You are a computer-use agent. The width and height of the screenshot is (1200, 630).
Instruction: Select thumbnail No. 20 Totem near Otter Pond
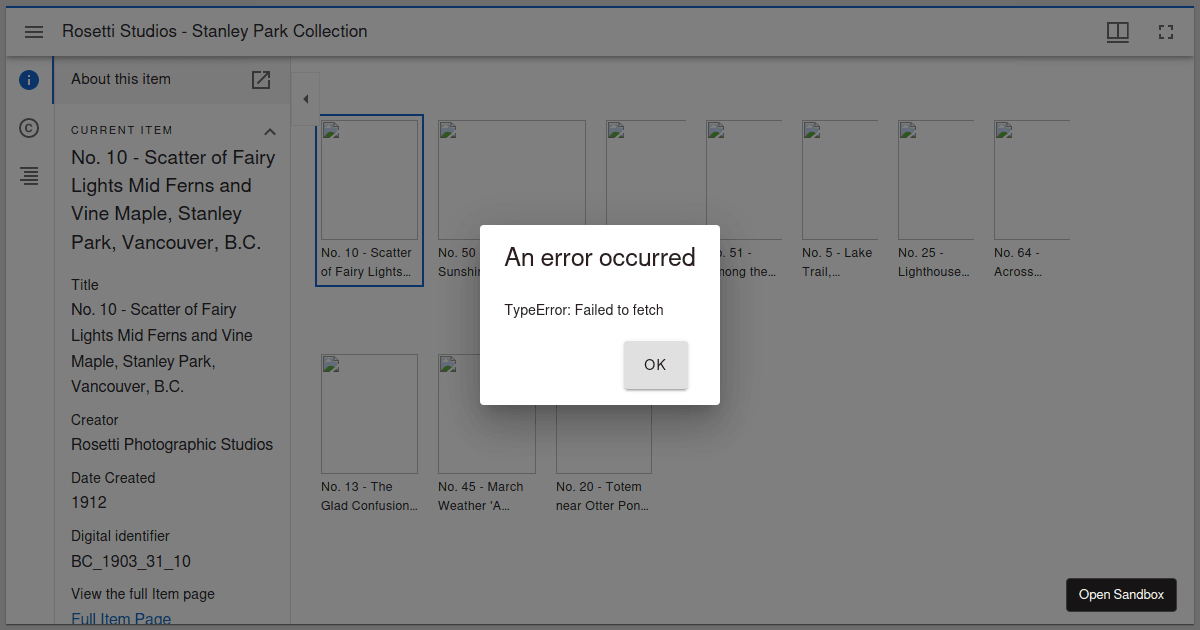click(x=603, y=450)
